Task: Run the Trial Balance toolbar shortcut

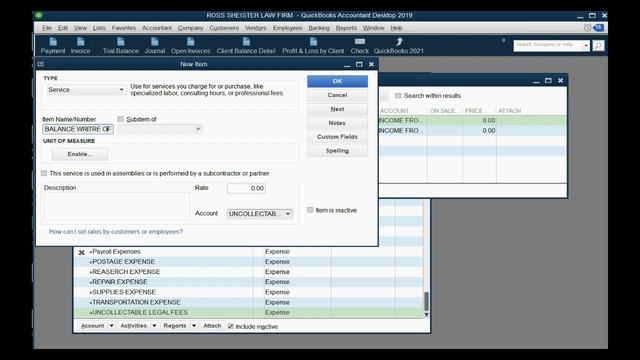Action: point(120,46)
